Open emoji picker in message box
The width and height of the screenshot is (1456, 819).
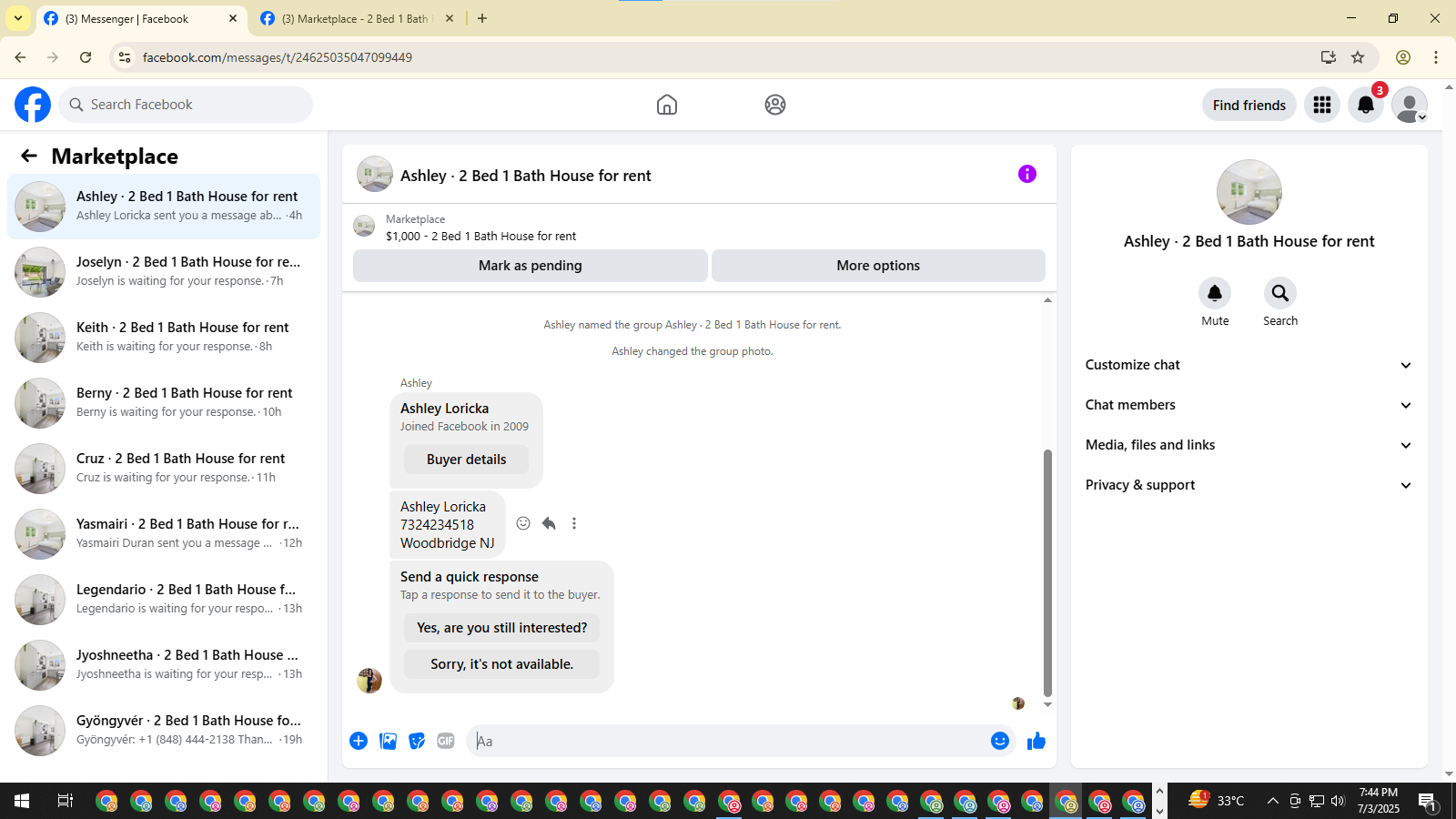click(x=1000, y=741)
